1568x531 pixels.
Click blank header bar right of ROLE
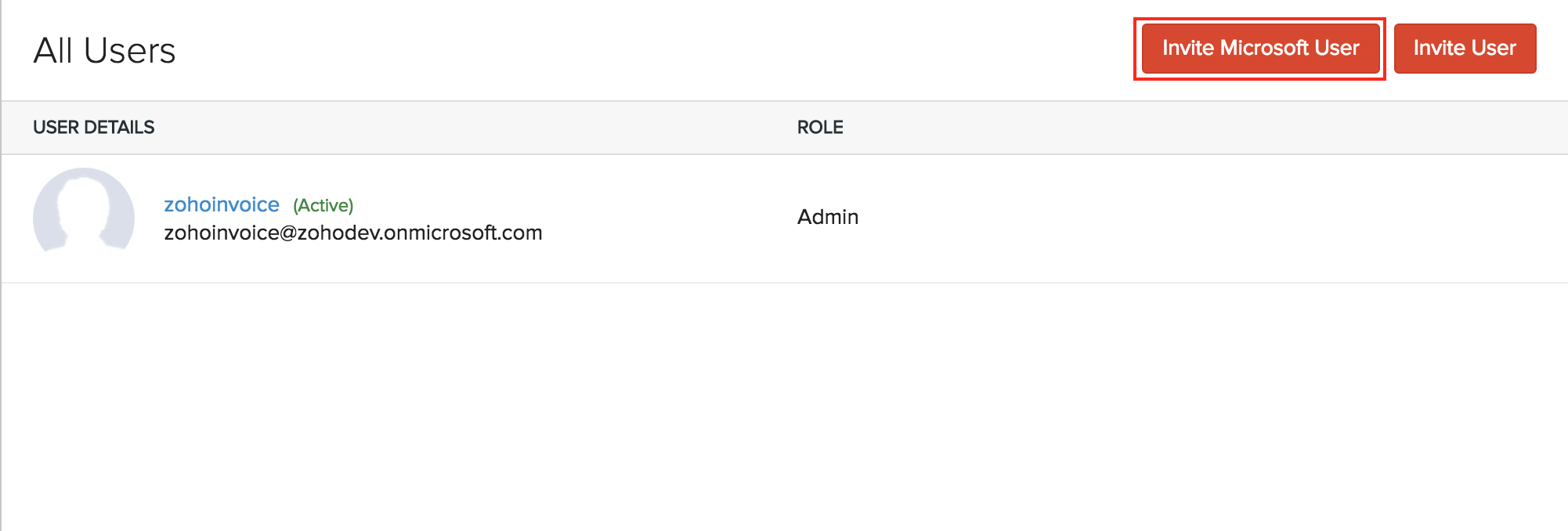coord(1175,128)
